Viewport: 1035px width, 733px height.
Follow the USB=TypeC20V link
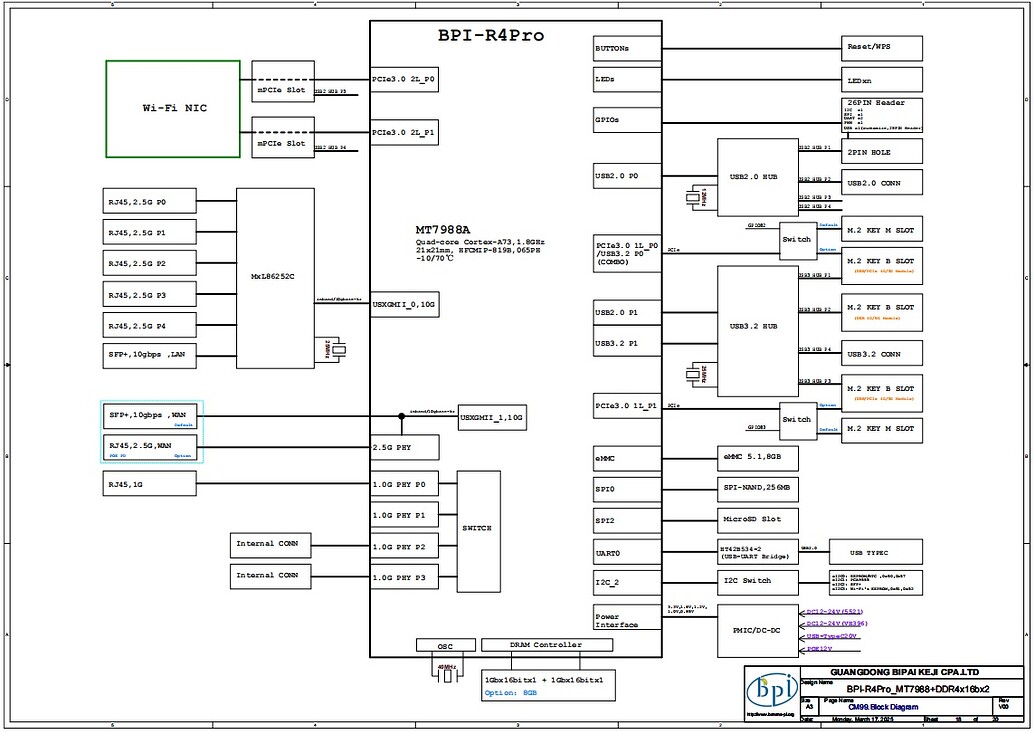[x=831, y=636]
